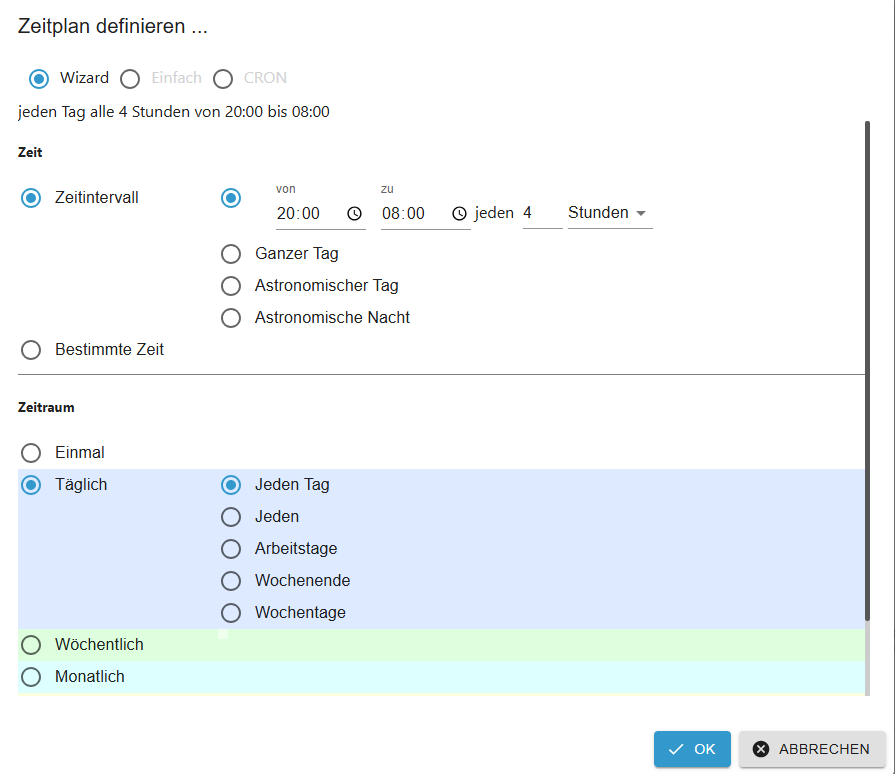Screen dimensions: 895x774
Task: Select Wochenende under Täglich
Action: pyautogui.click(x=231, y=581)
